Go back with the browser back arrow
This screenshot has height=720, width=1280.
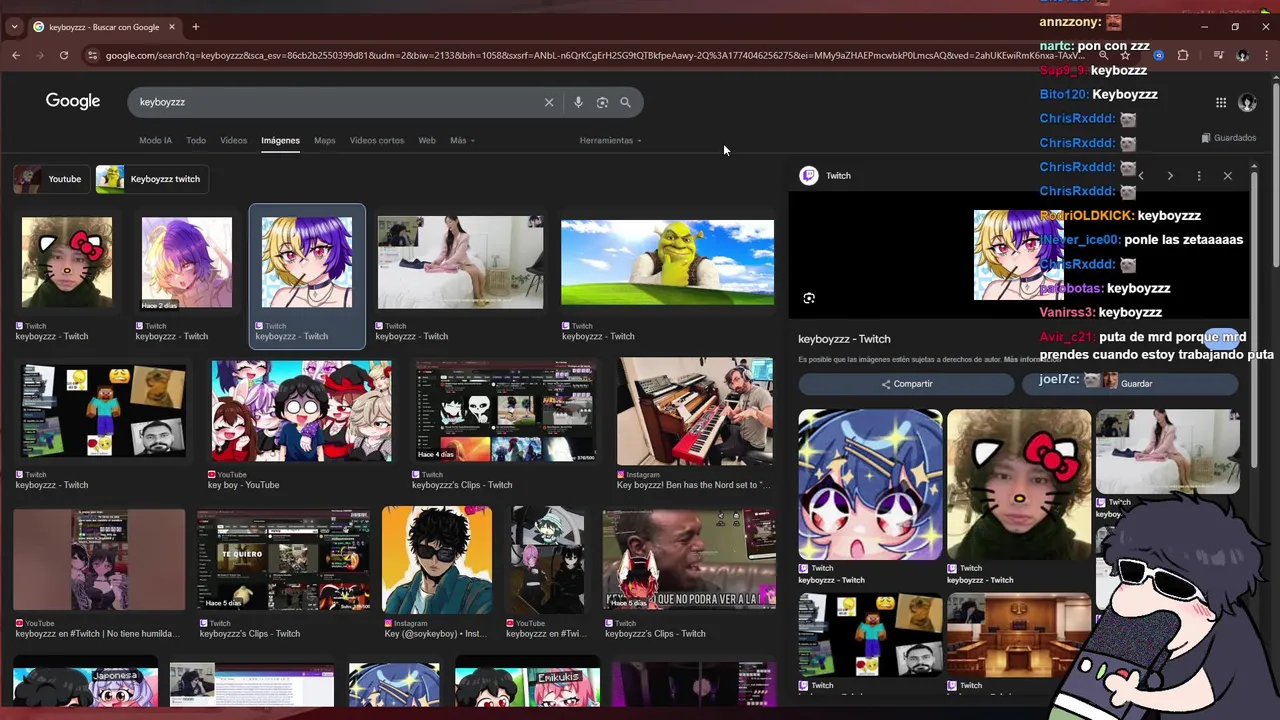click(16, 55)
